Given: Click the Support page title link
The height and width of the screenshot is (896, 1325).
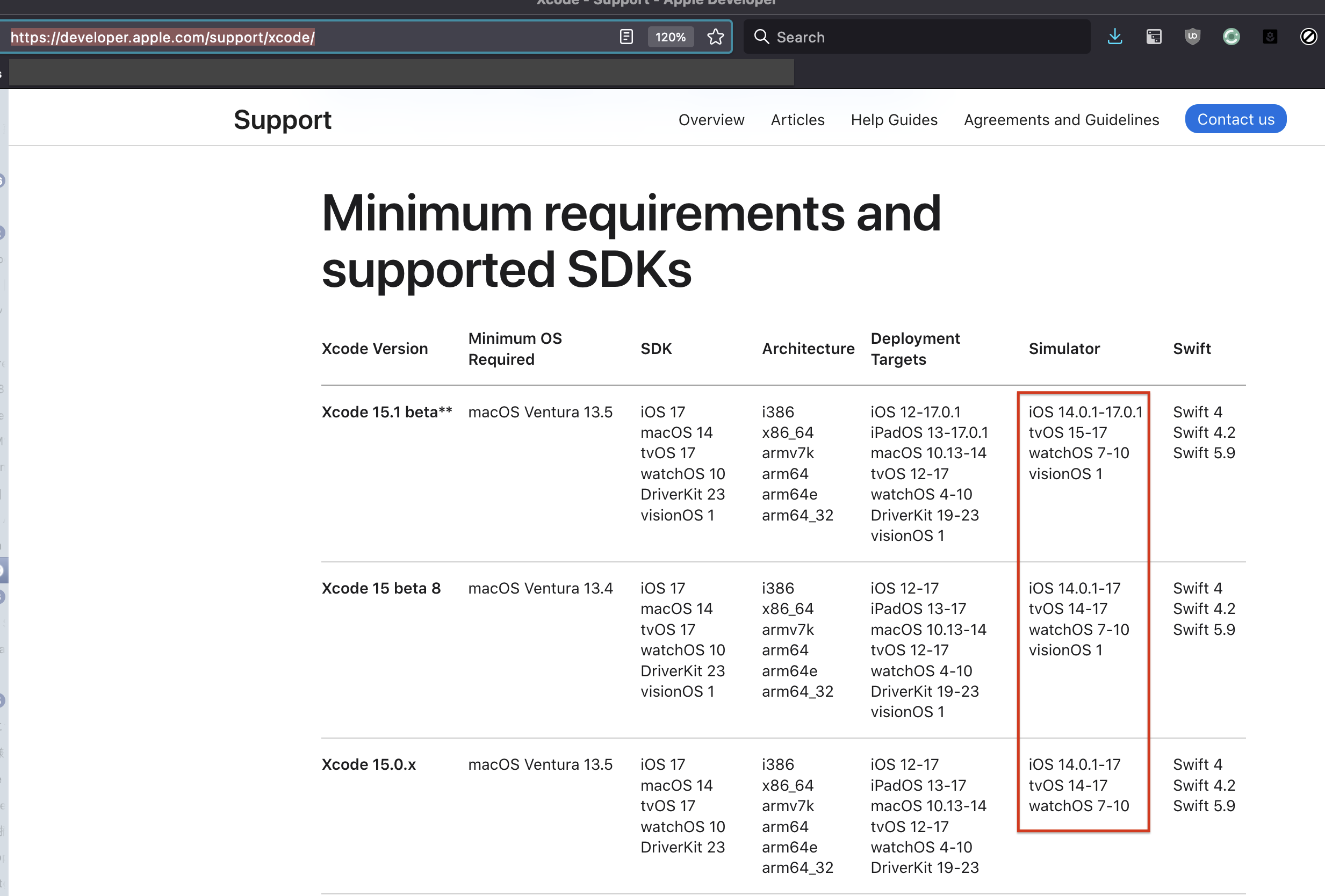Looking at the screenshot, I should (x=282, y=120).
